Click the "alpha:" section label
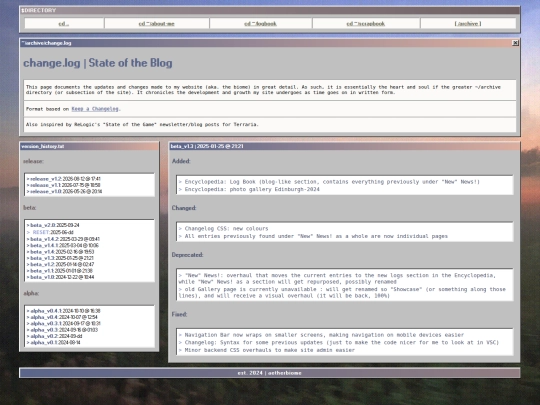The height and width of the screenshot is (405, 540). (31, 293)
